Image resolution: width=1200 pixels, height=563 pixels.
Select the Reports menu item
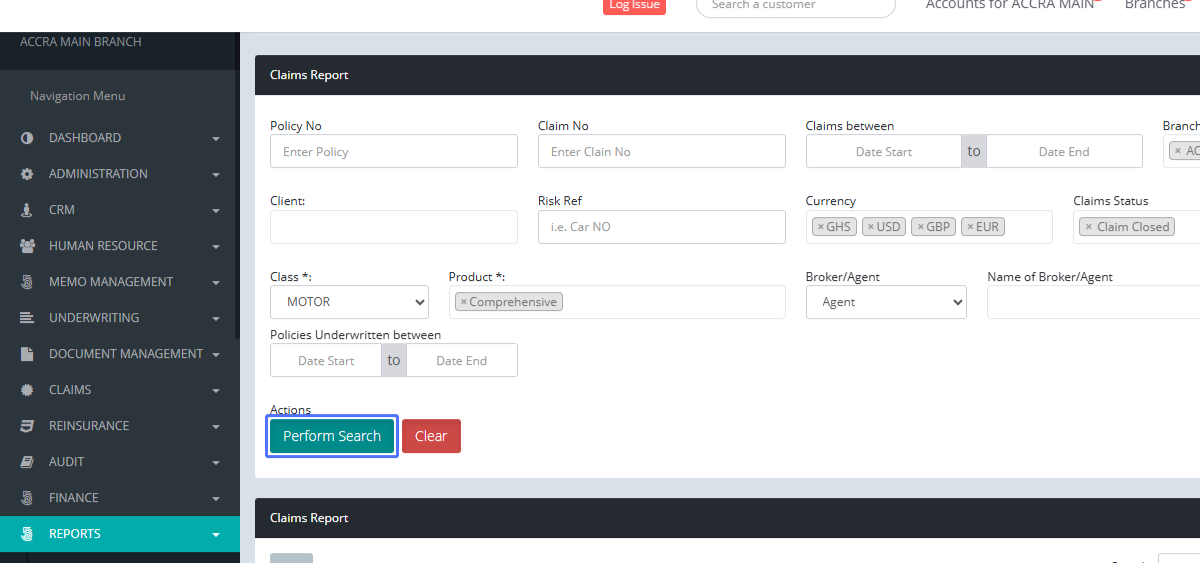75,534
